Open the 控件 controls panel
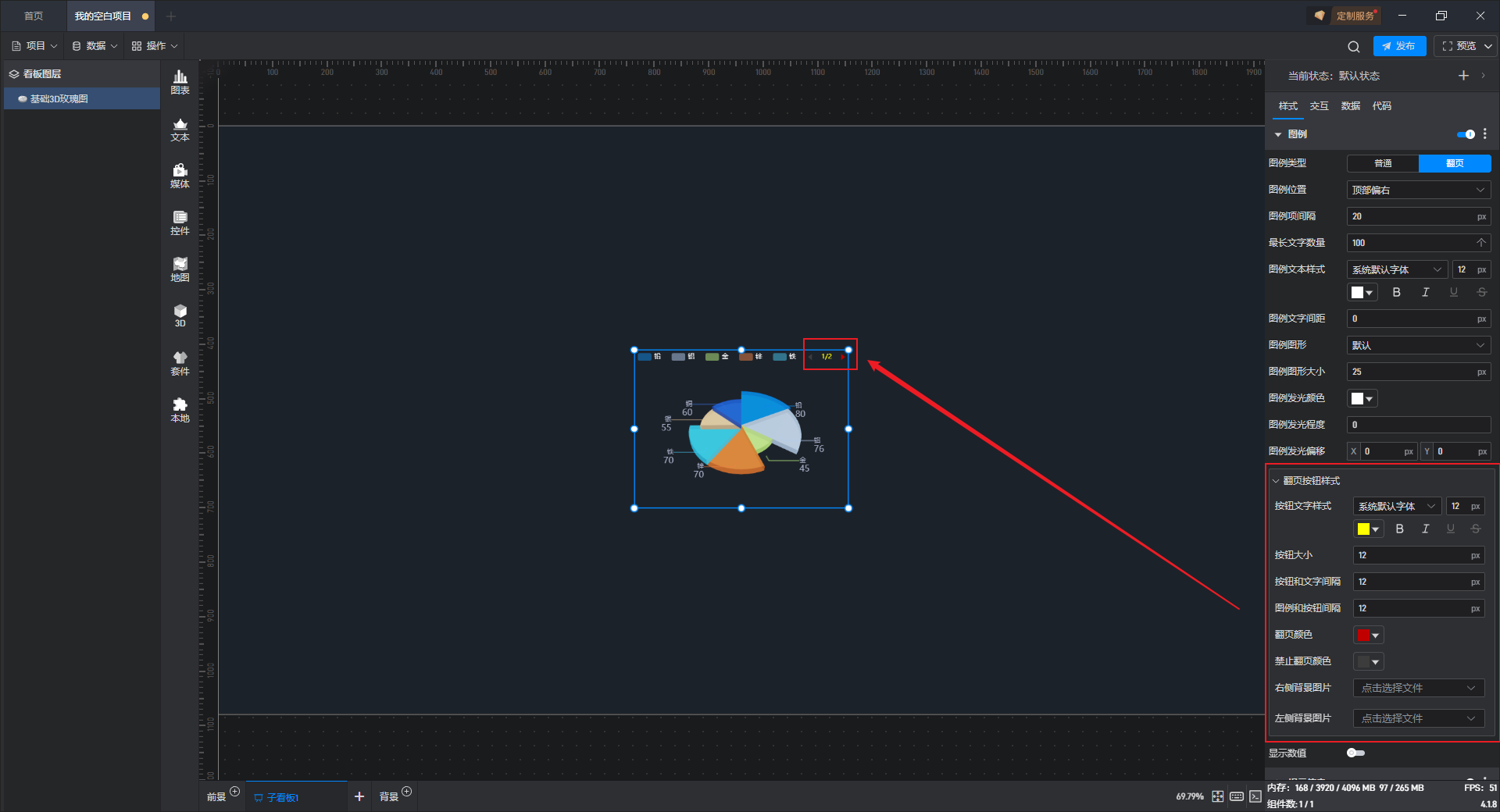This screenshot has height=812, width=1500. [180, 223]
